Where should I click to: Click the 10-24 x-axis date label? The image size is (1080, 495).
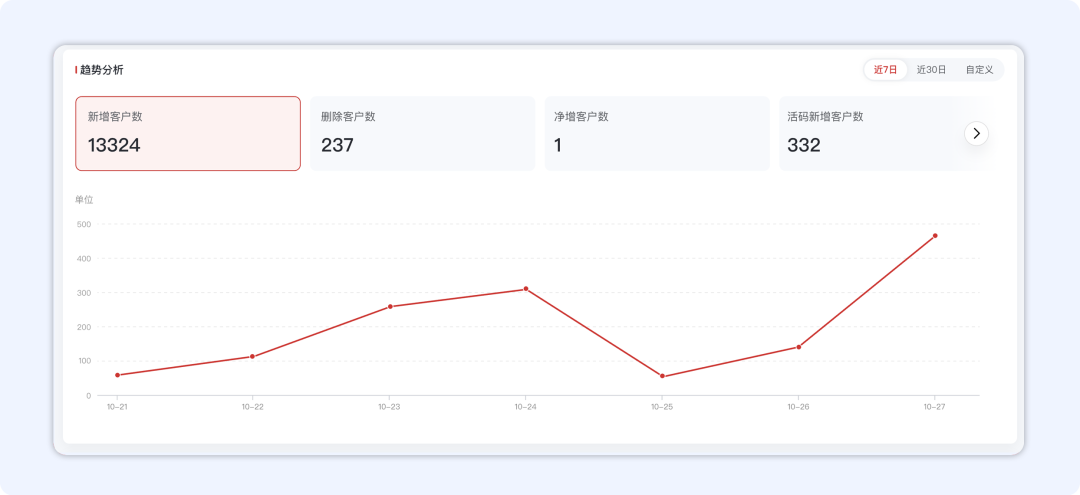pyautogui.click(x=526, y=407)
